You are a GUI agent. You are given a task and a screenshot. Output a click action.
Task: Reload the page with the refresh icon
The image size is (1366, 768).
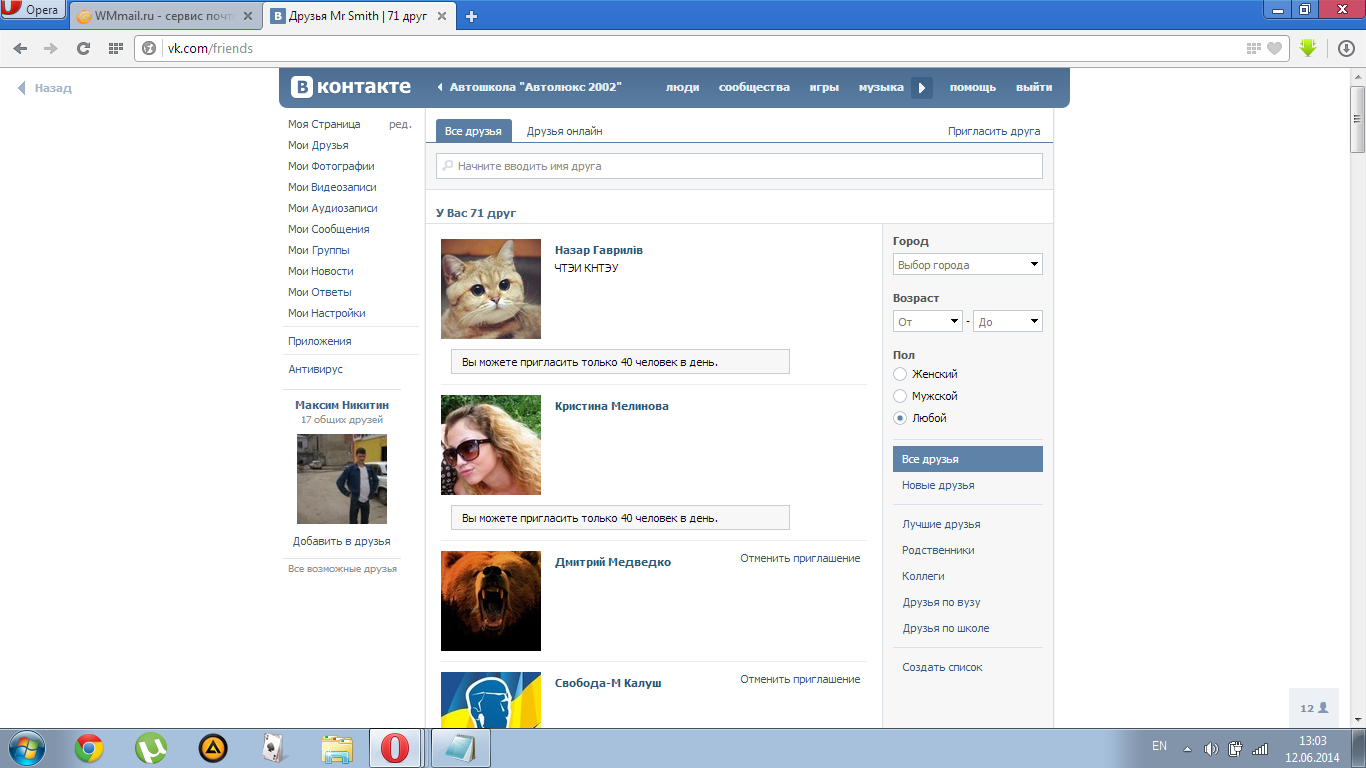83,48
